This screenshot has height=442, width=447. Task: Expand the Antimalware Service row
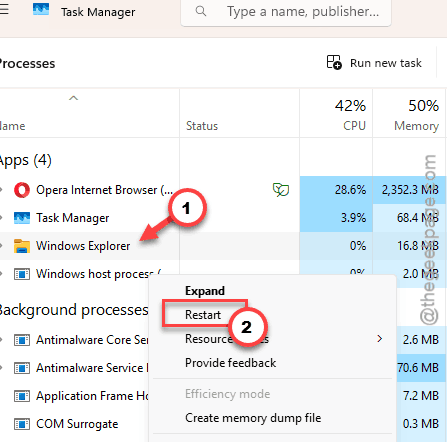(1, 368)
